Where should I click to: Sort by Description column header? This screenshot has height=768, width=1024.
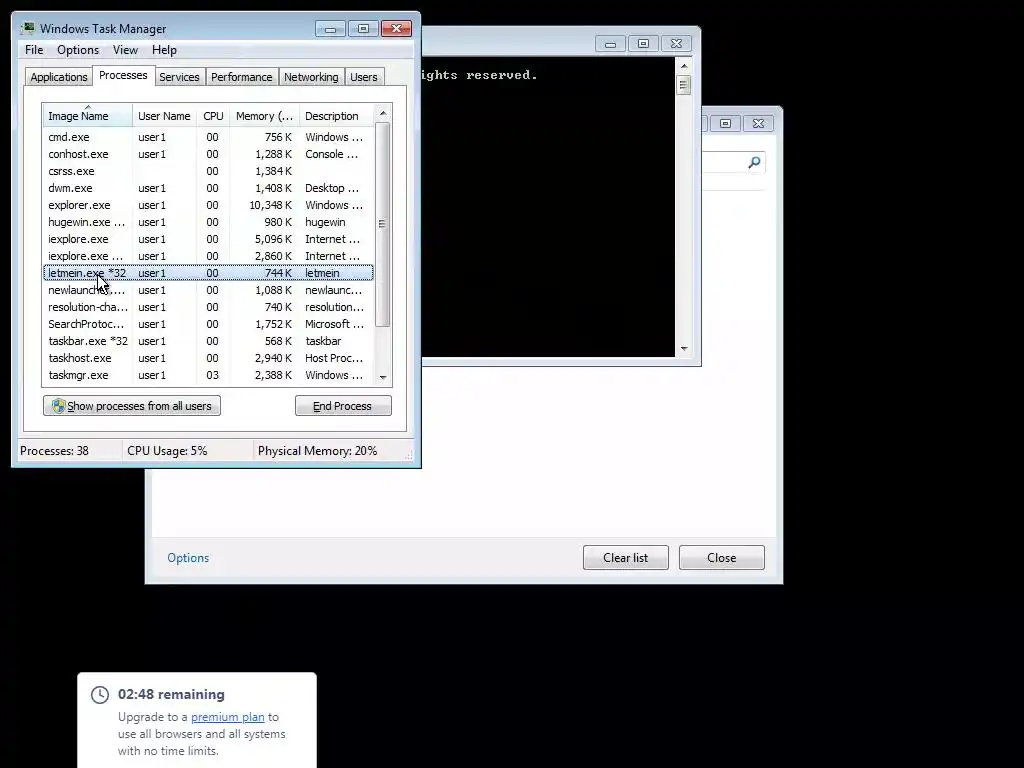(336, 116)
